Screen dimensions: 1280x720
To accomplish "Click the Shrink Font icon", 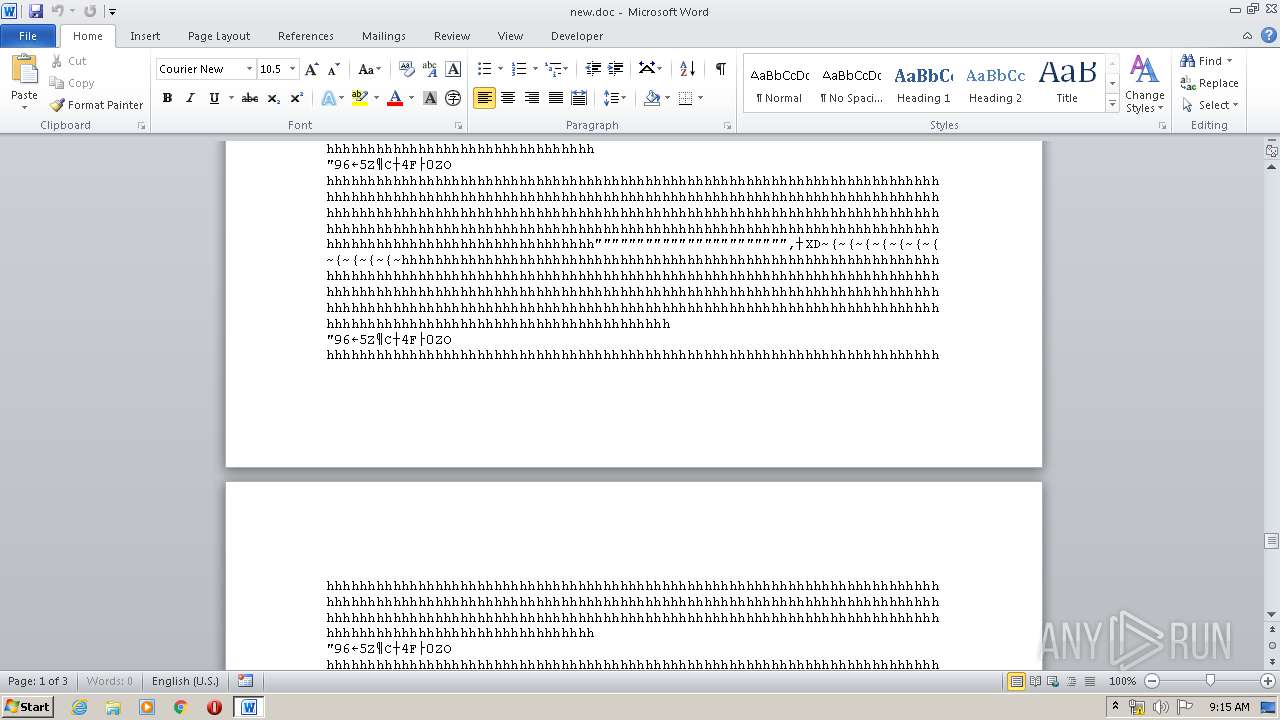I will point(334,69).
